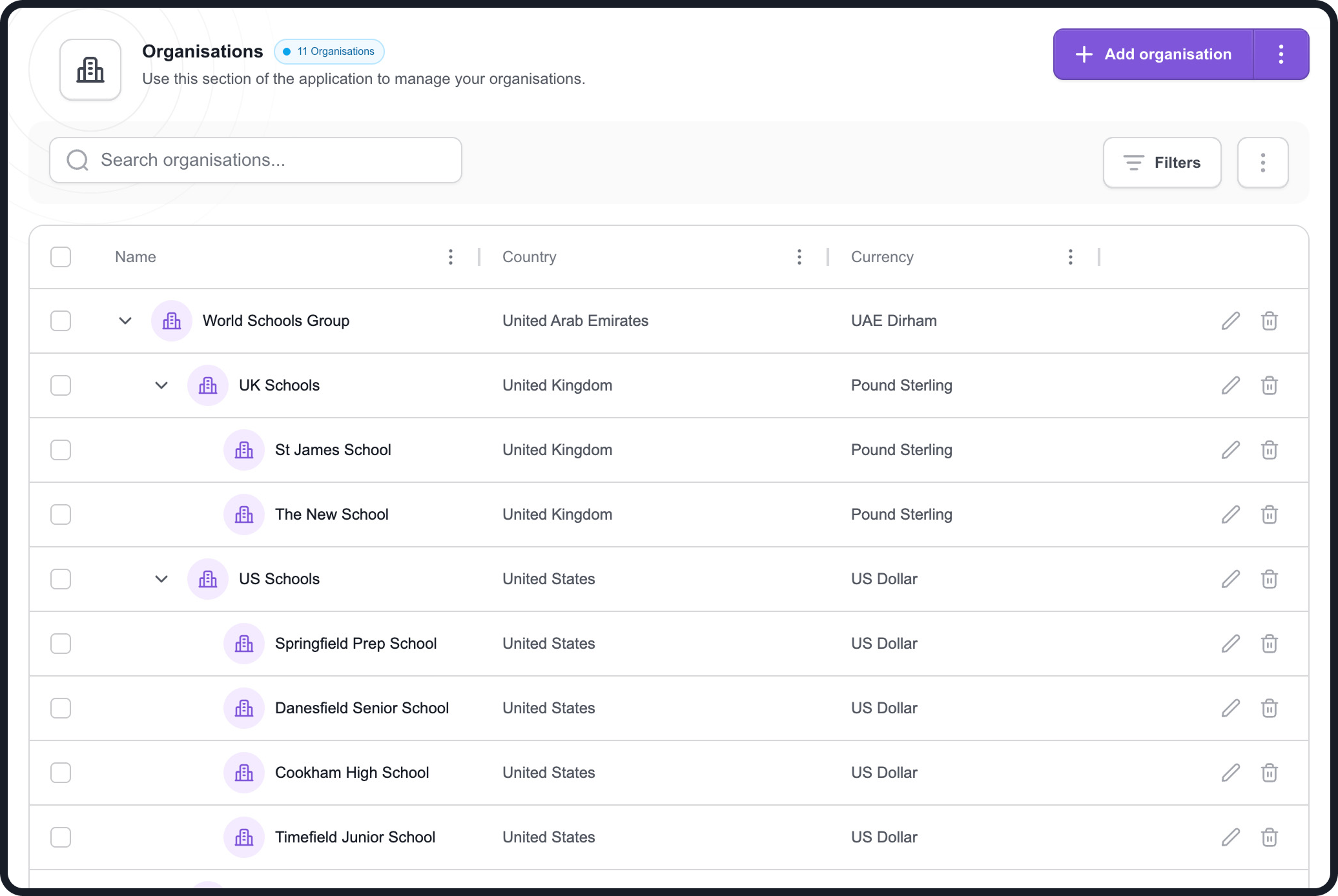
Task: Click the edit pencil for UK Schools
Action: pyautogui.click(x=1231, y=385)
